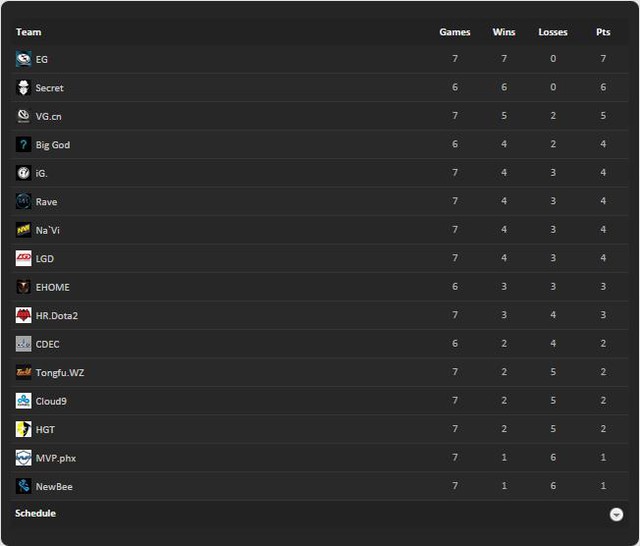Viewport: 640px width, 546px height.
Task: Click the EG team logo icon
Action: pos(23,59)
